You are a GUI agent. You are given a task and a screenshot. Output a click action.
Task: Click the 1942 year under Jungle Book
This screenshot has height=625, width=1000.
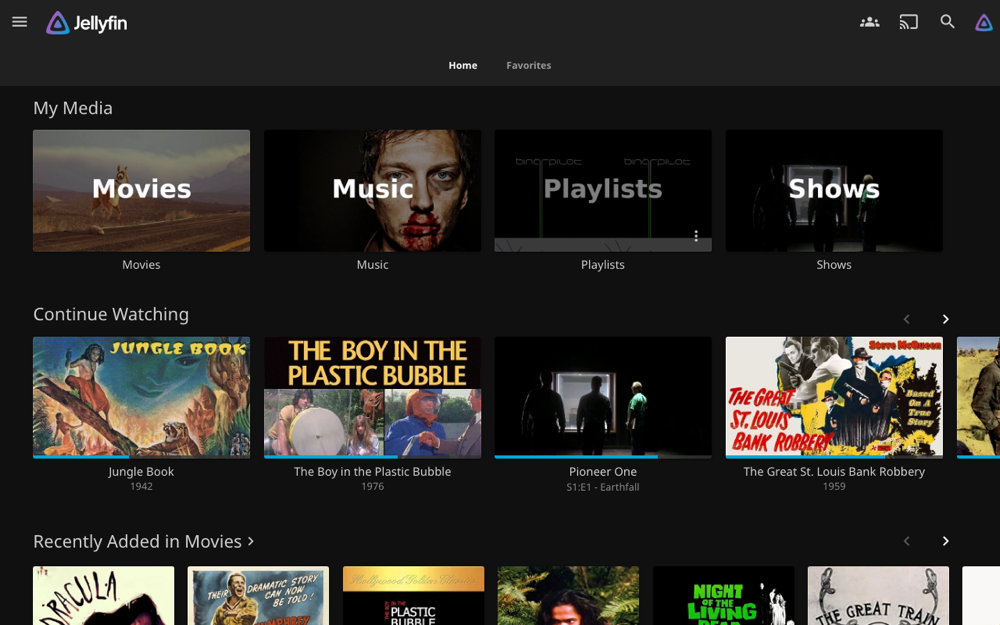tap(141, 487)
